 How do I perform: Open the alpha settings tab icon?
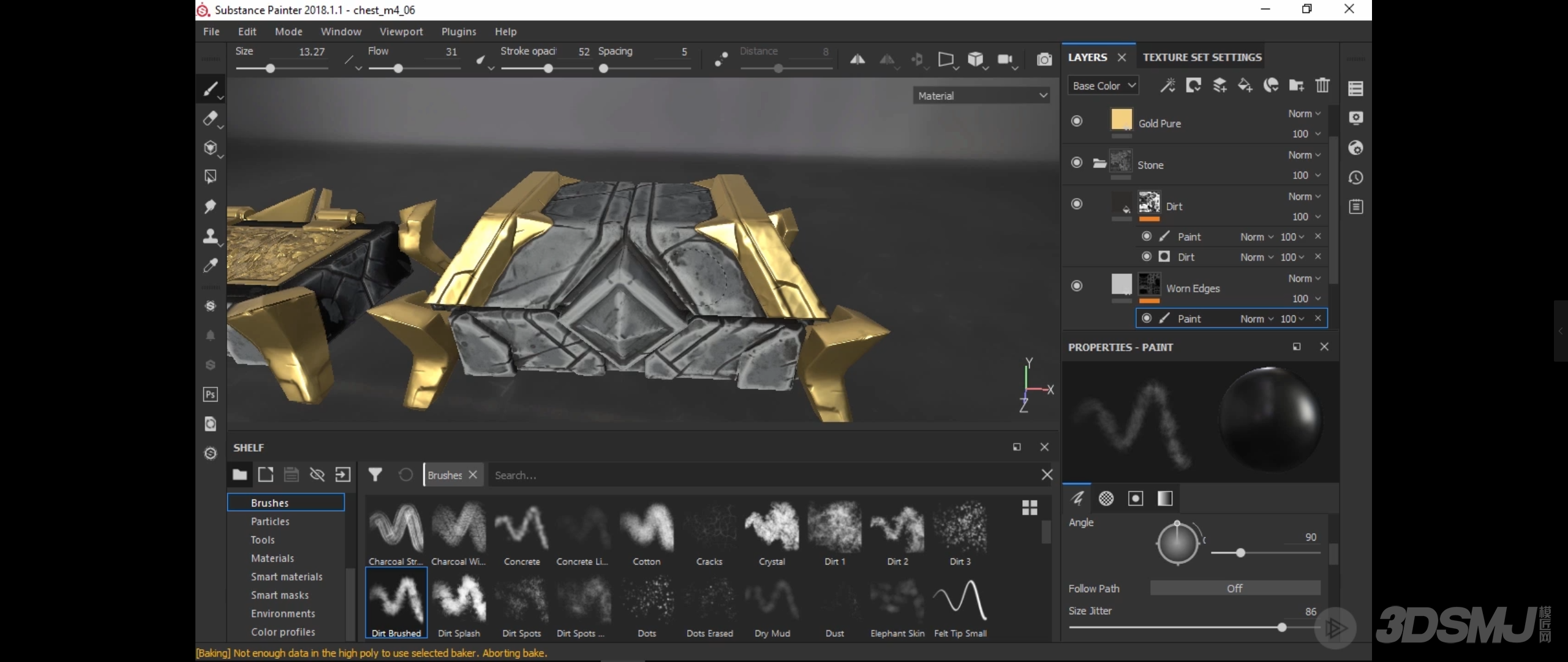pyautogui.click(x=1106, y=498)
